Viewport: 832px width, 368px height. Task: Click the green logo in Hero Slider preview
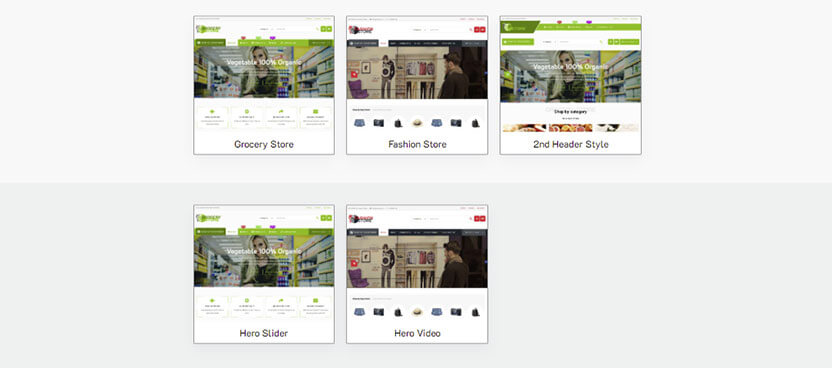(209, 217)
